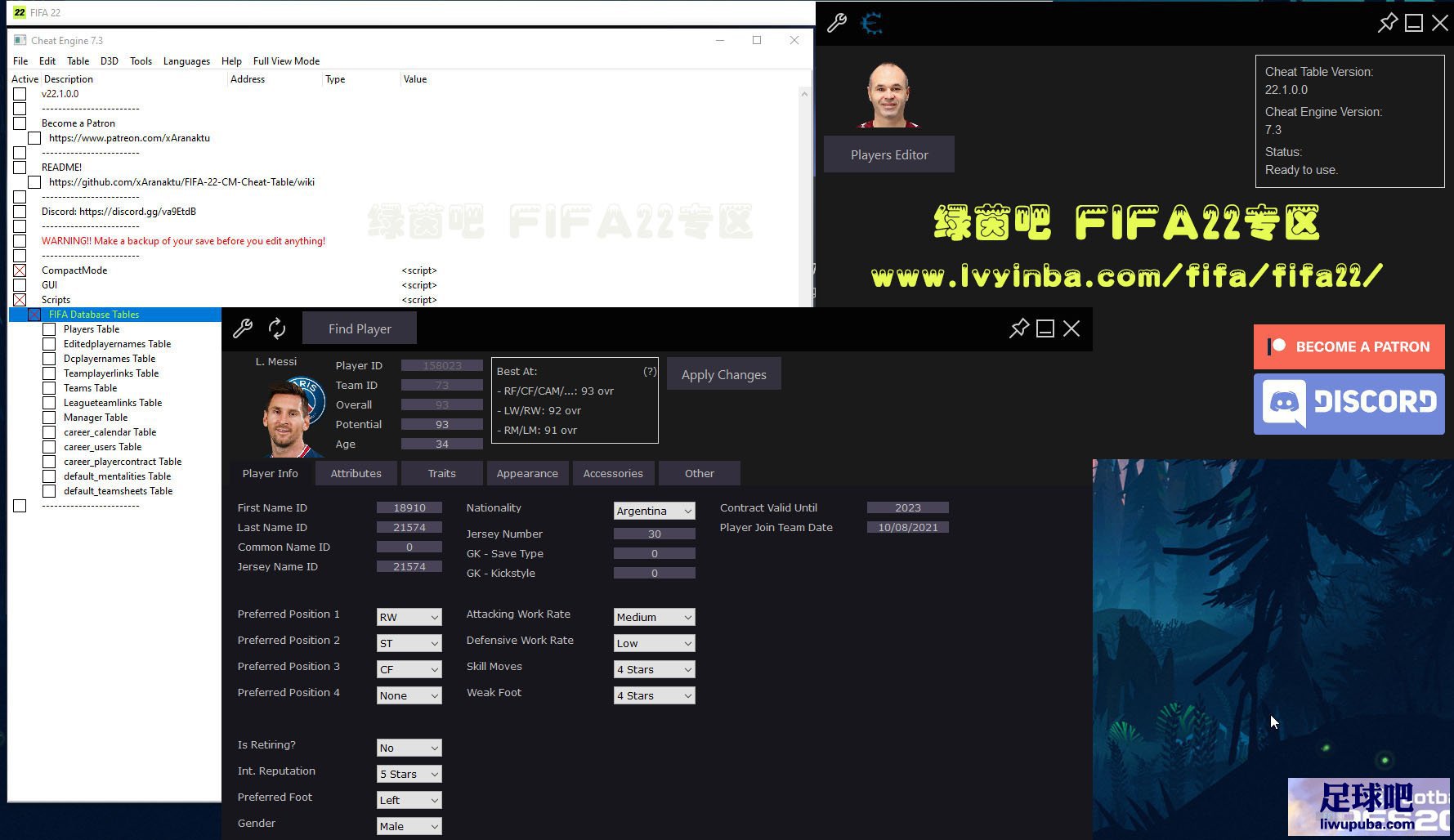This screenshot has width=1454, height=840.
Task: Click the (?) help icon in Best At box
Action: tap(650, 371)
